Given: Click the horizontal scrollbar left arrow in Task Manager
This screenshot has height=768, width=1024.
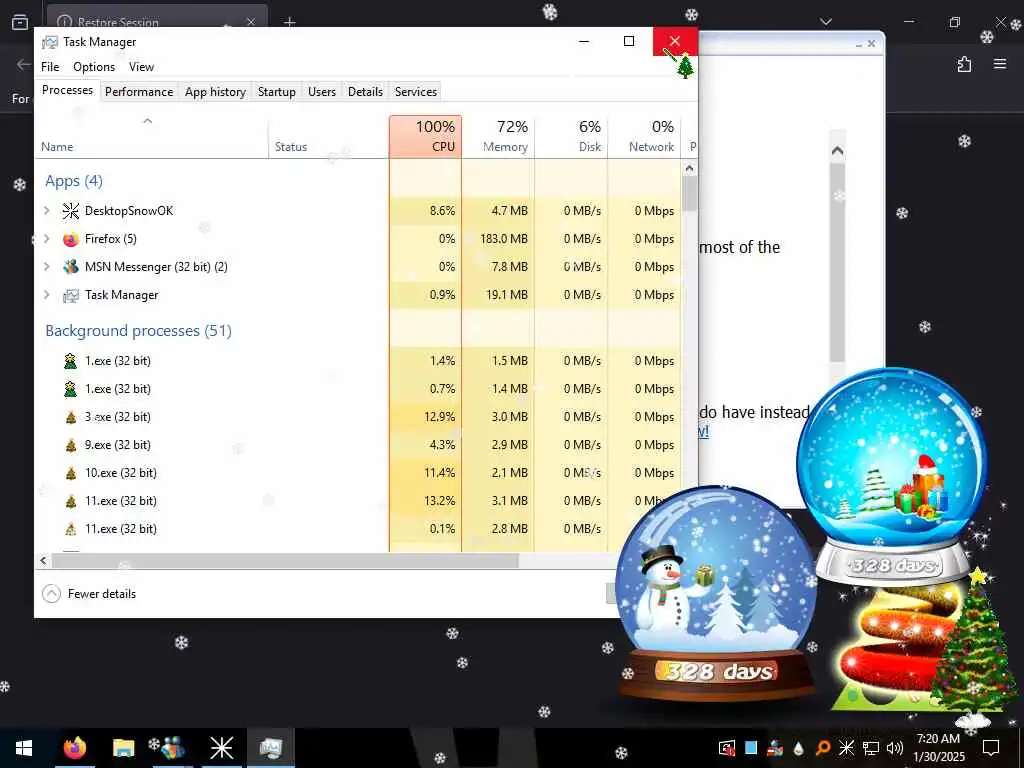Looking at the screenshot, I should 43,560.
